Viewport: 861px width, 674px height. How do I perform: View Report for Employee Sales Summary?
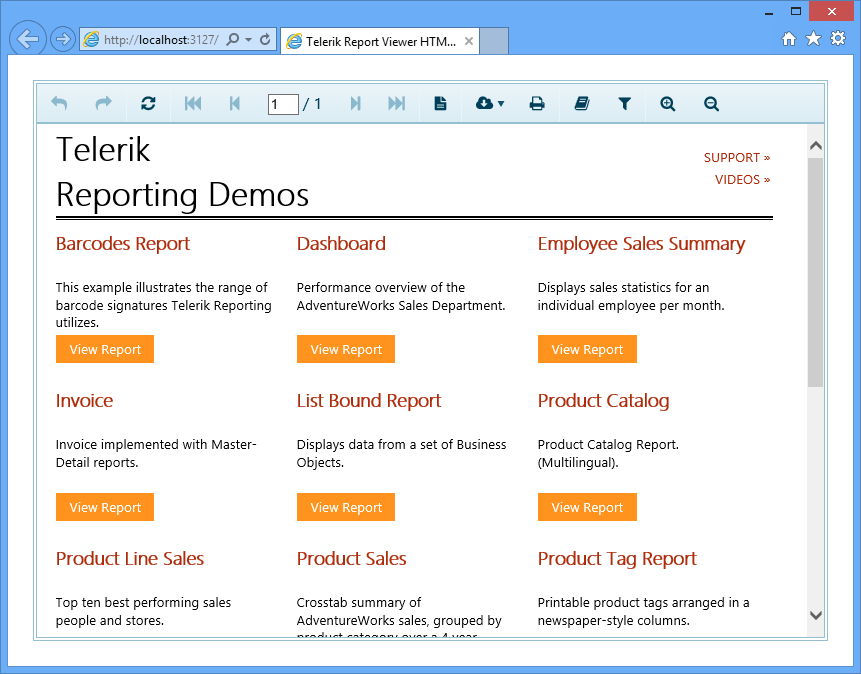point(587,349)
